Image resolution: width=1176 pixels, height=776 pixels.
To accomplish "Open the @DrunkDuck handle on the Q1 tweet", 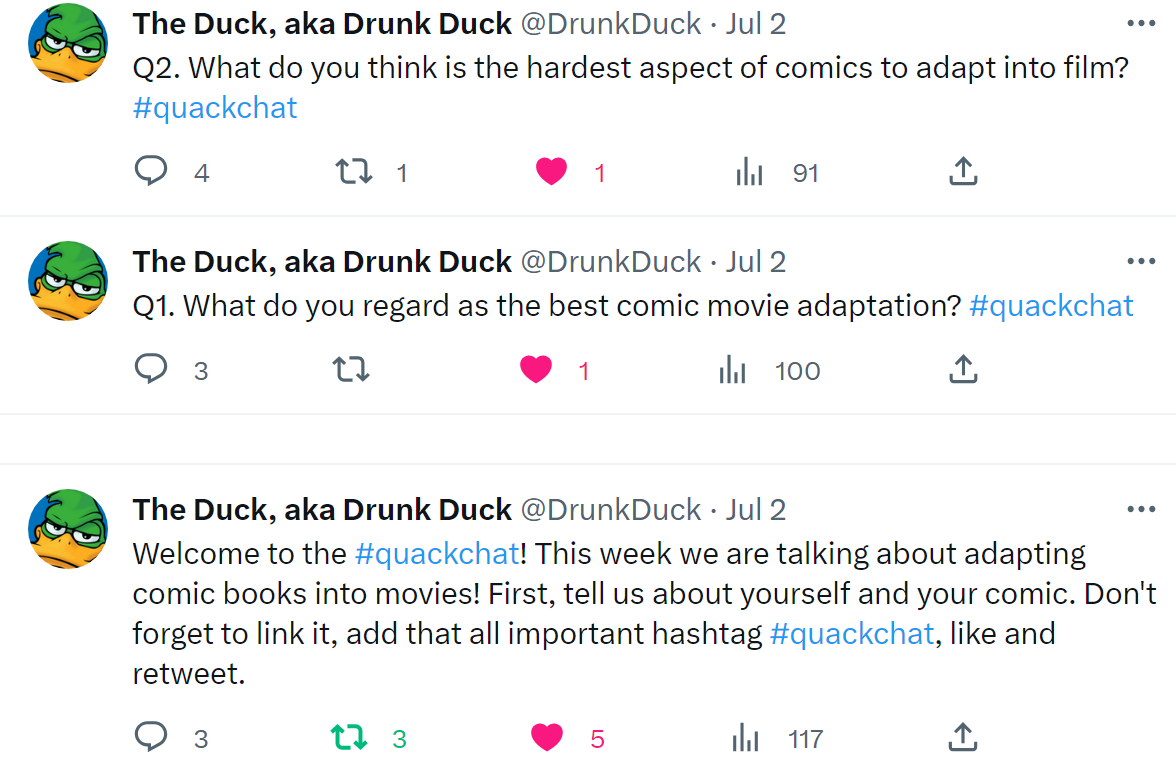I will point(611,262).
